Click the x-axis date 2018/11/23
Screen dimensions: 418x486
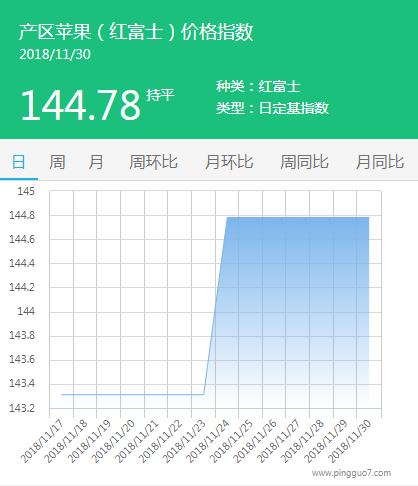point(184,441)
